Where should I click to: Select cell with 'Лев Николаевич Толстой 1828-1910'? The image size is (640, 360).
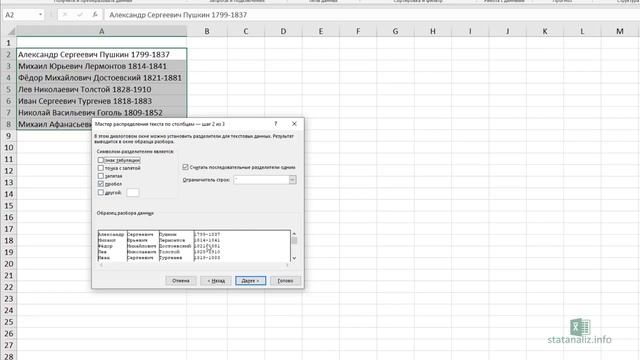click(x=102, y=89)
